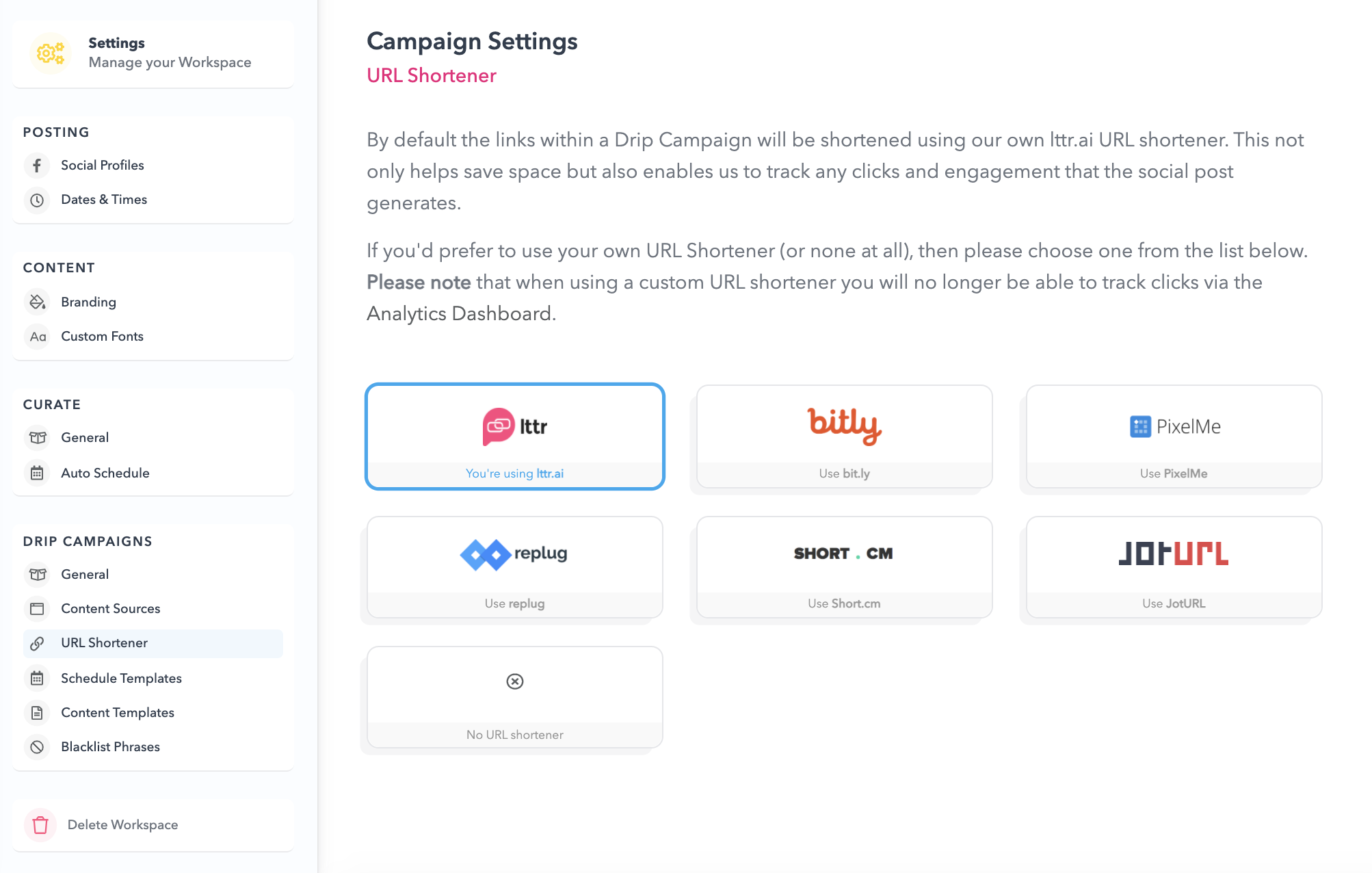Choose the PixelMe shortener option
Screen dimensions: 1372x873
[1174, 436]
